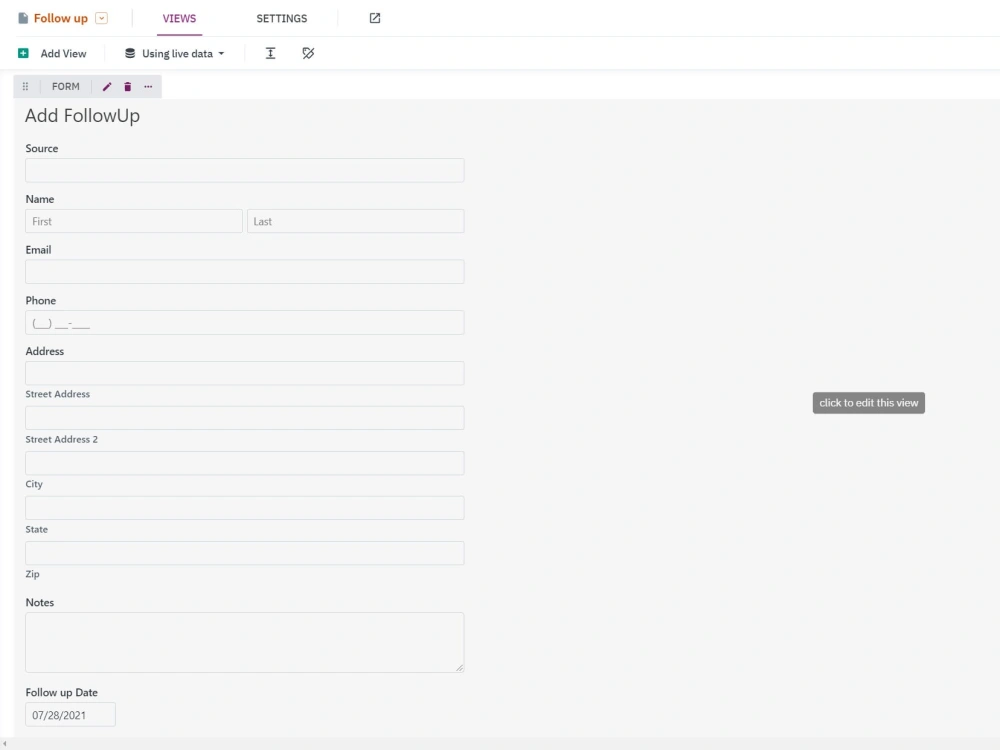Switch to the SETTINGS tab
The width and height of the screenshot is (1000, 750).
[281, 18]
